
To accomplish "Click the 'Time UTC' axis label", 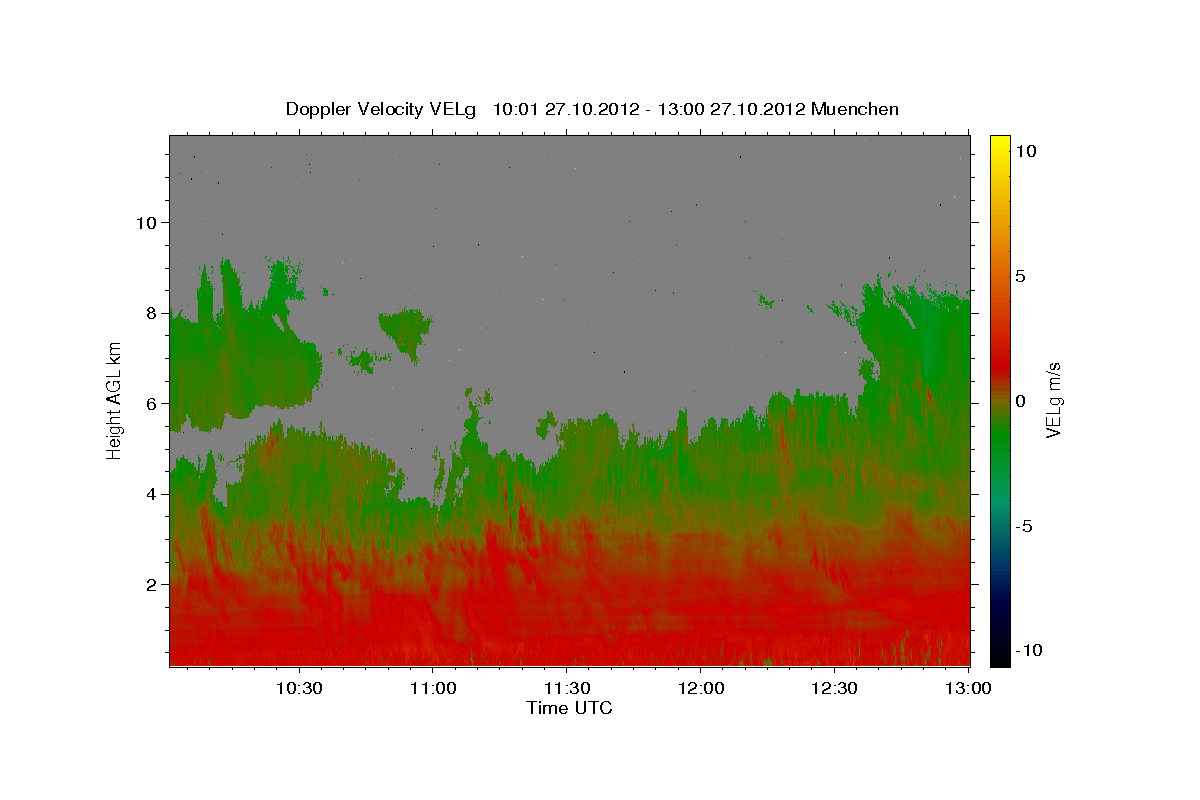I will point(569,708).
